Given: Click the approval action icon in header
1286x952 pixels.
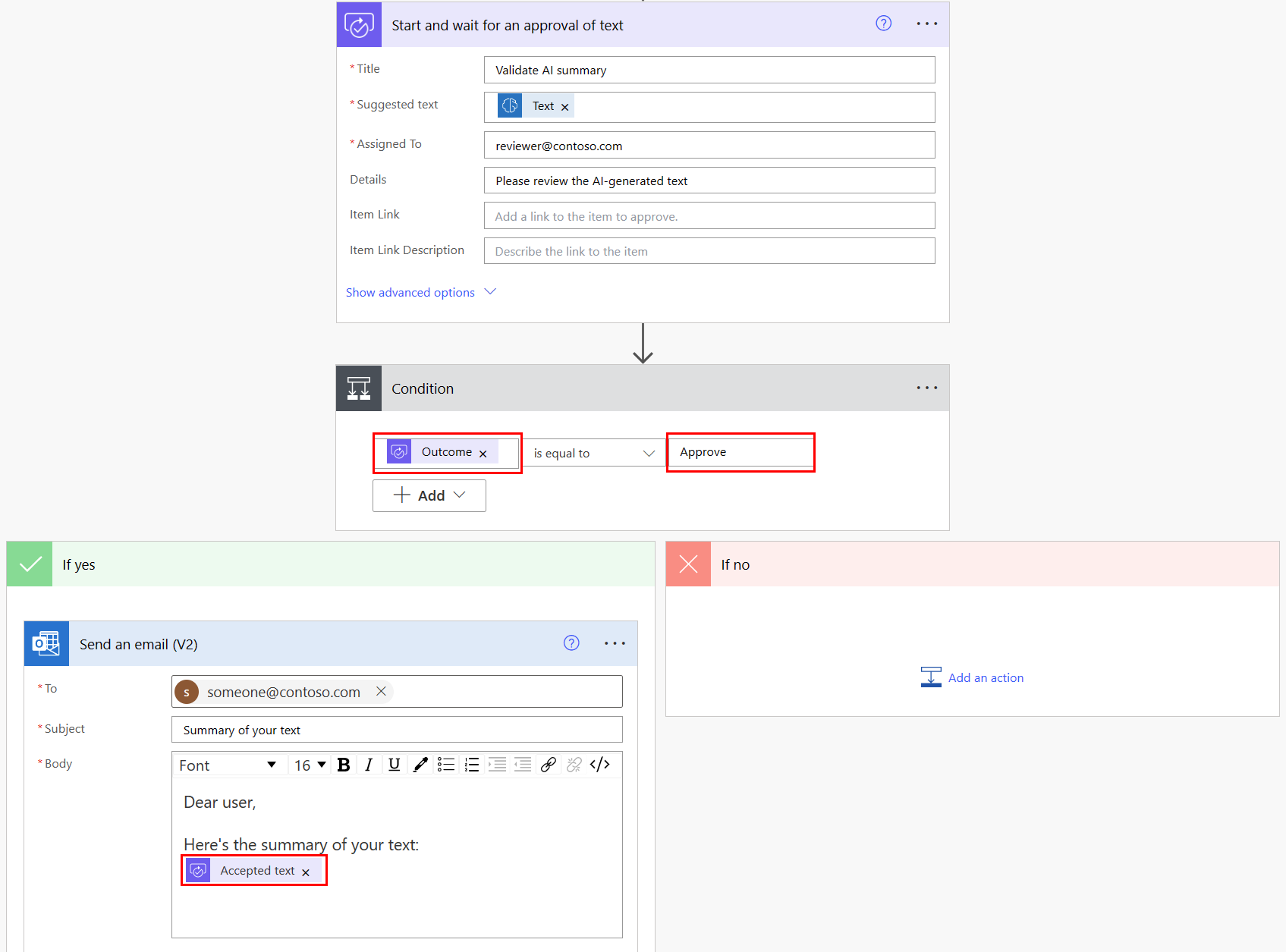Looking at the screenshot, I should coord(359,25).
